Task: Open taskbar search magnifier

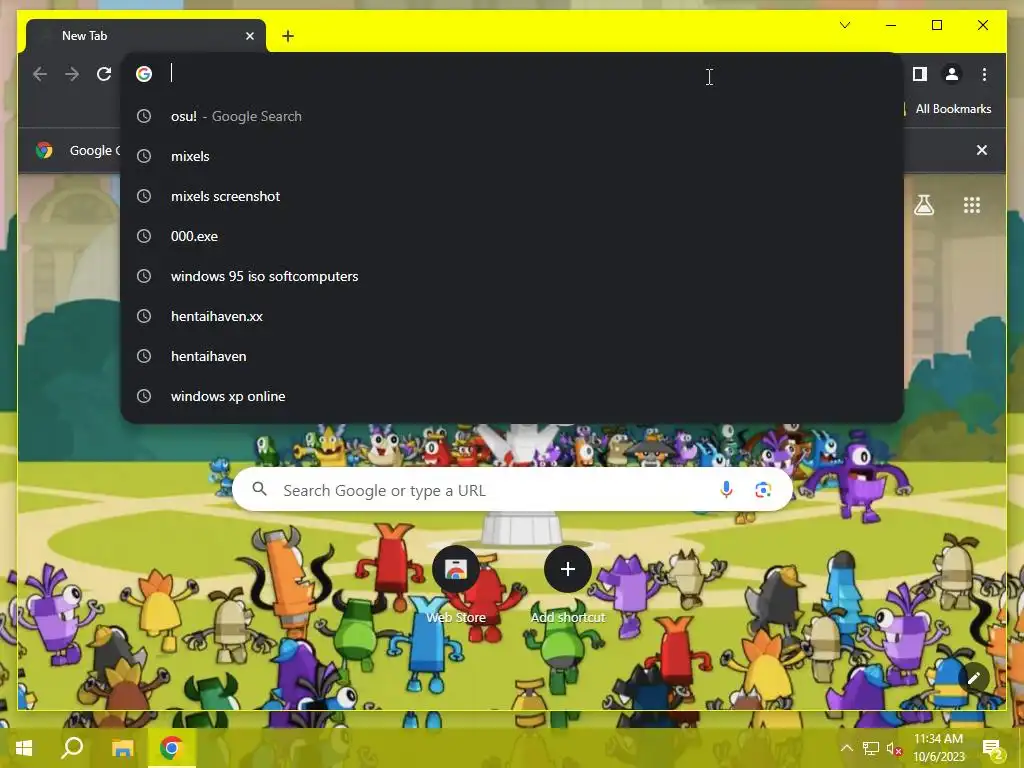Action: click(x=72, y=748)
